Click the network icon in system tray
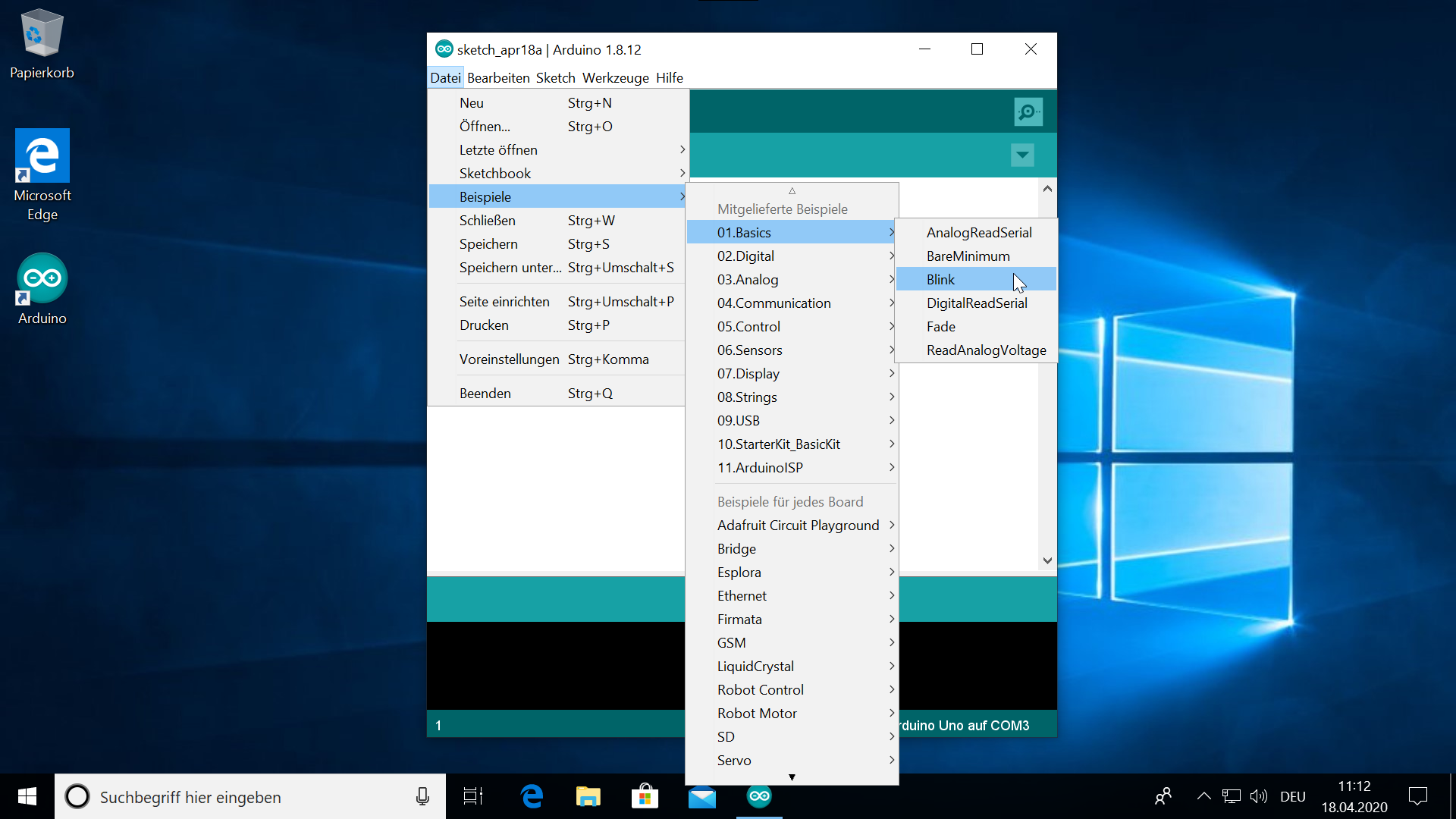The image size is (1456, 819). (1232, 796)
